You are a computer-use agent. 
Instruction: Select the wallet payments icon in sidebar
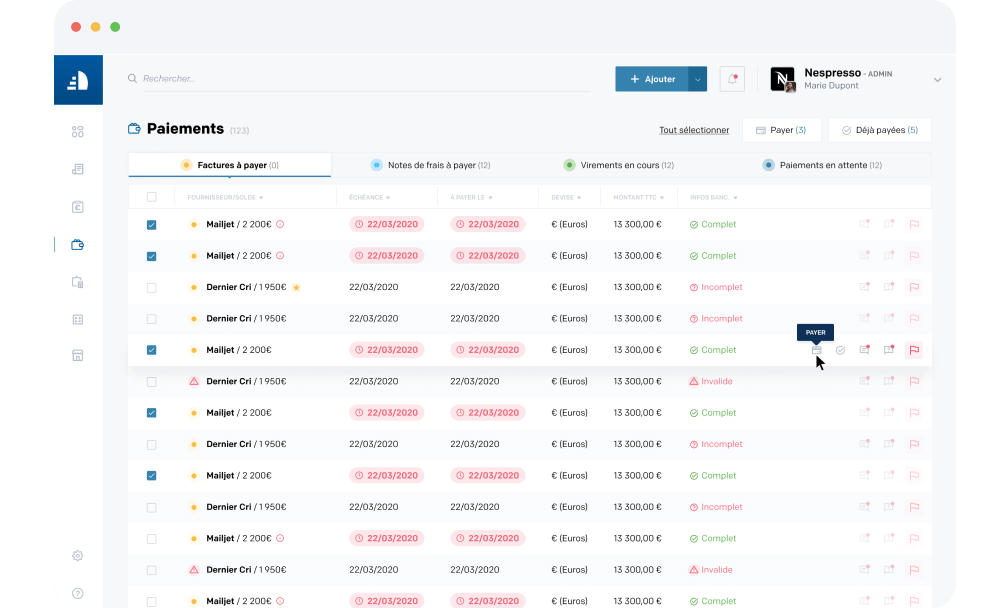click(x=78, y=244)
